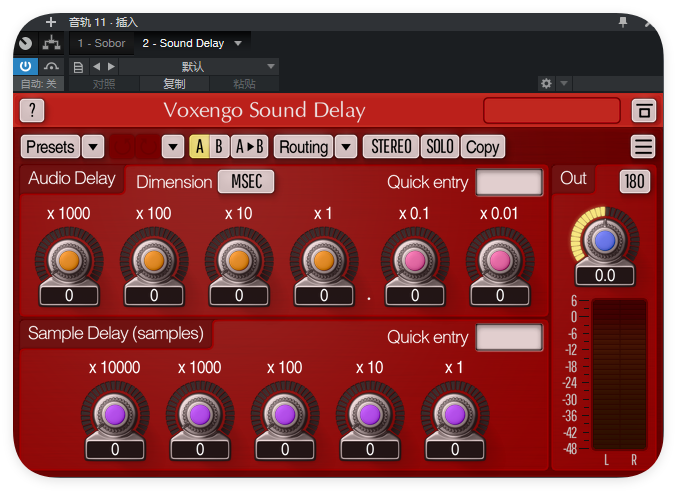Click the Sample Delay x 10 purple knob
Viewport: 677px width, 491px height.
pos(370,415)
